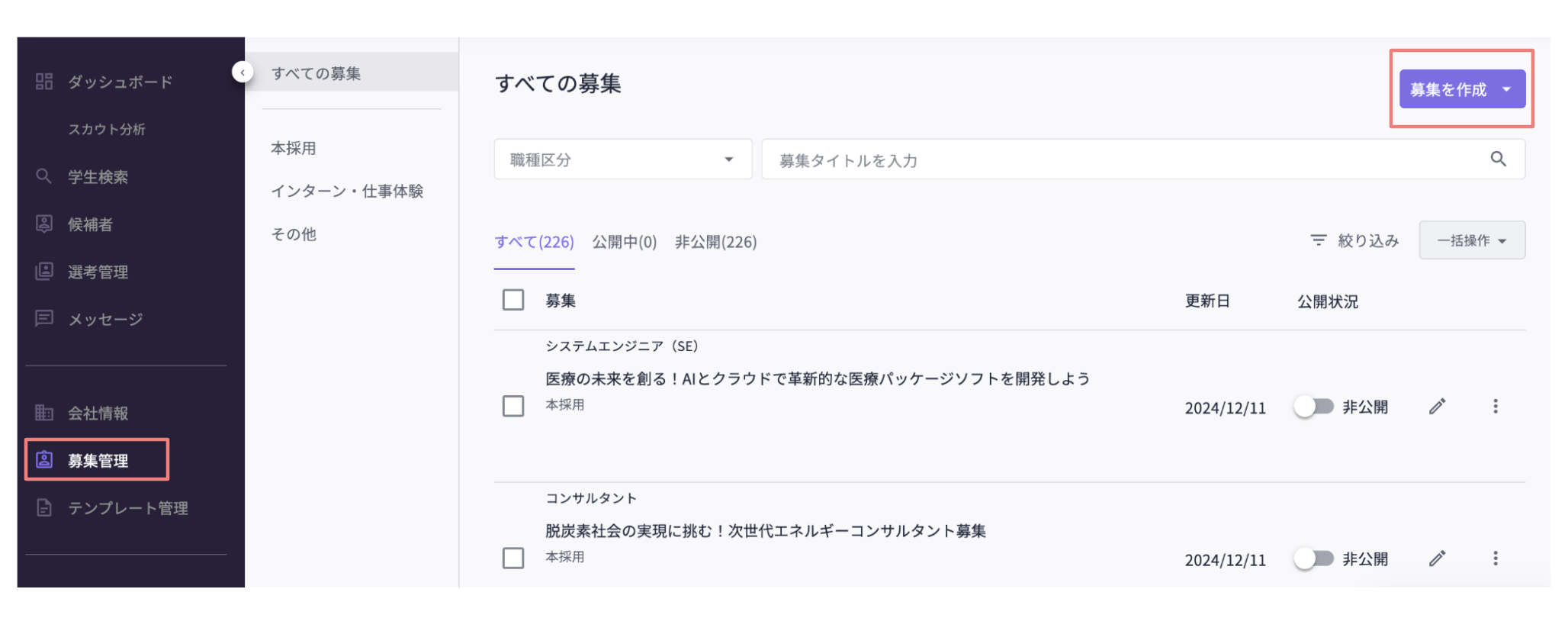This screenshot has width=1568, height=618.
Task: Select the 非公開(226) tab
Action: [715, 242]
